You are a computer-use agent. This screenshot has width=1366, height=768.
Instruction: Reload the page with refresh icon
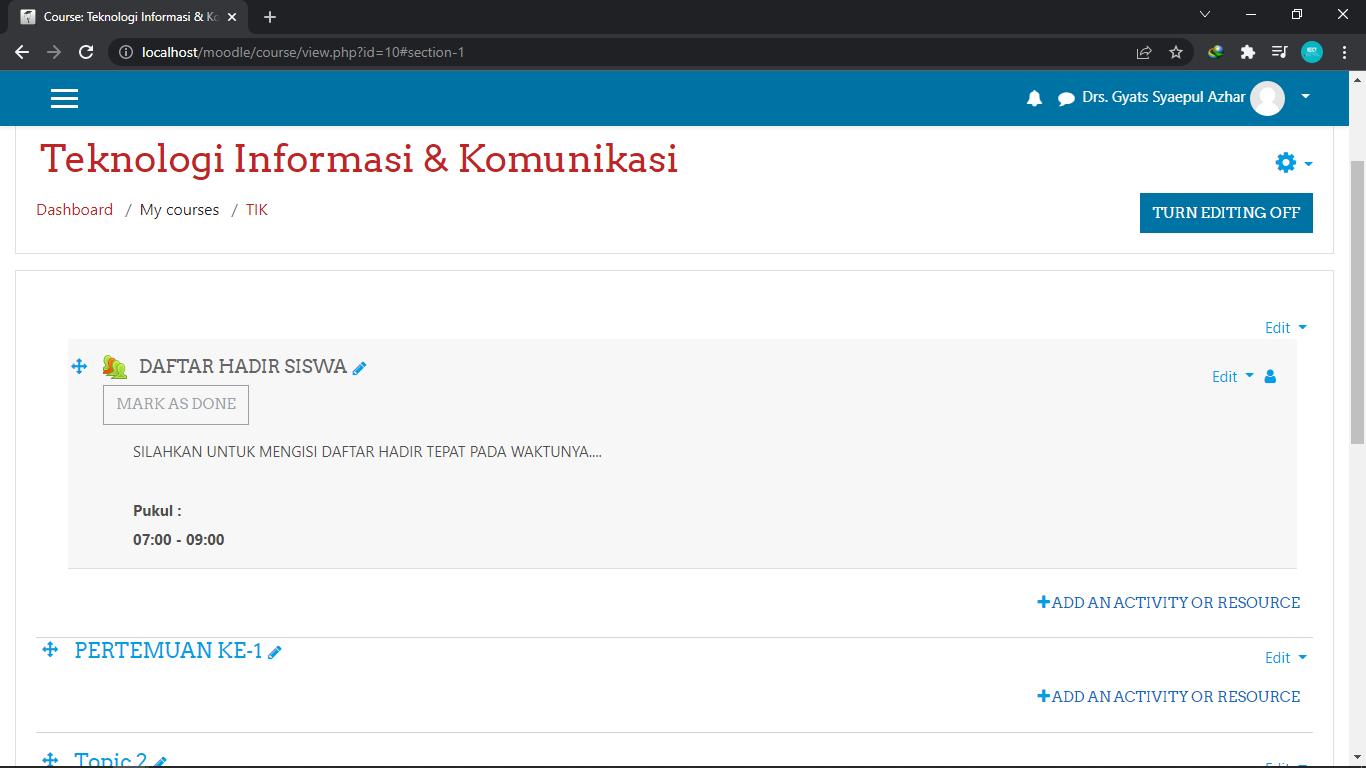click(86, 52)
